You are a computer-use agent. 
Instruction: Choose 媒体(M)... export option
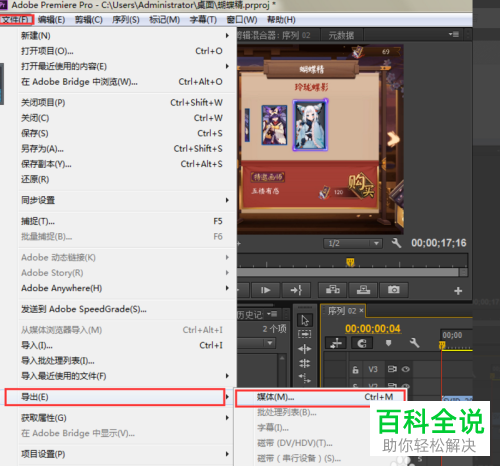click(x=321, y=397)
